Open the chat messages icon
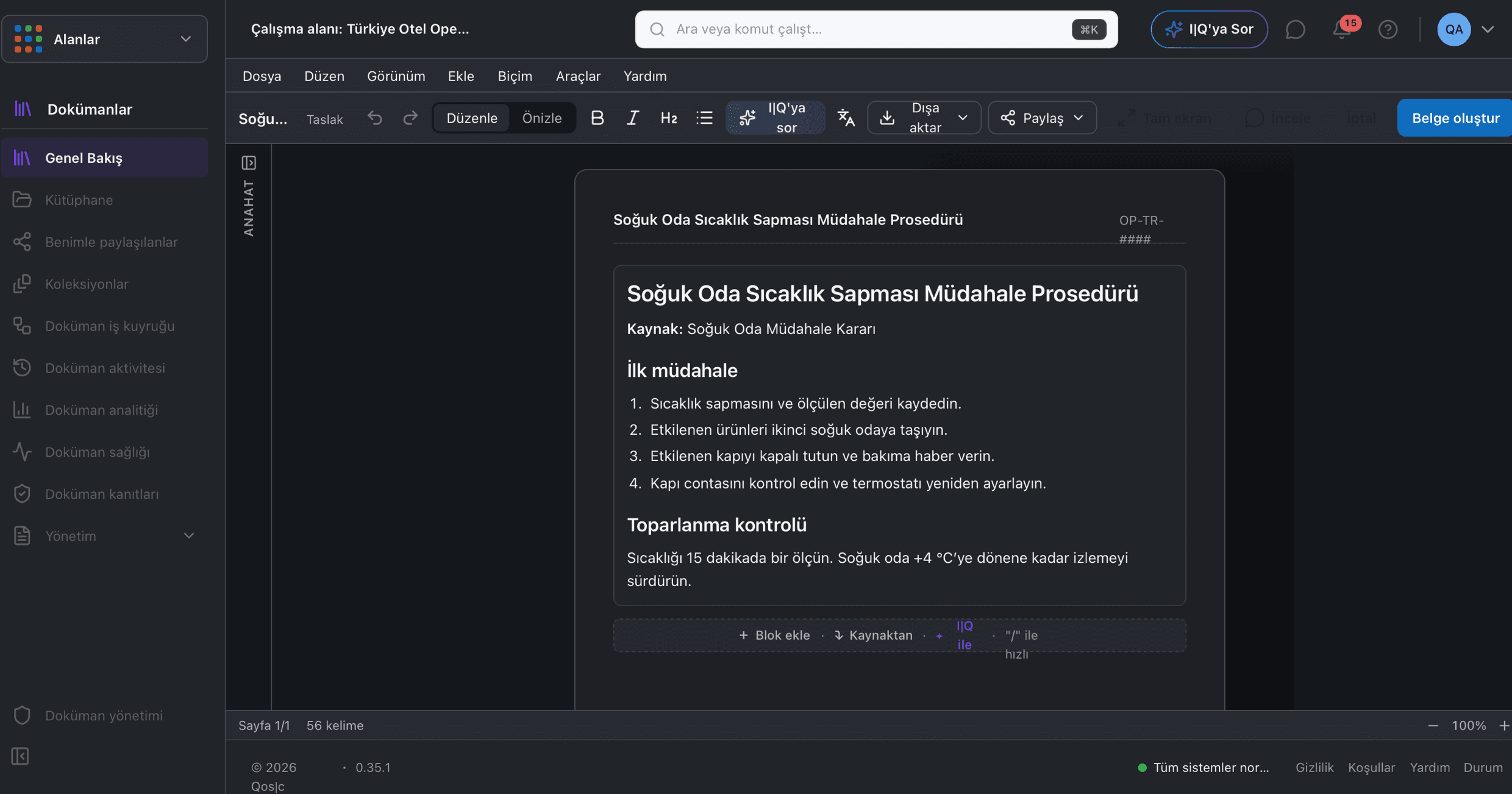 (x=1295, y=29)
